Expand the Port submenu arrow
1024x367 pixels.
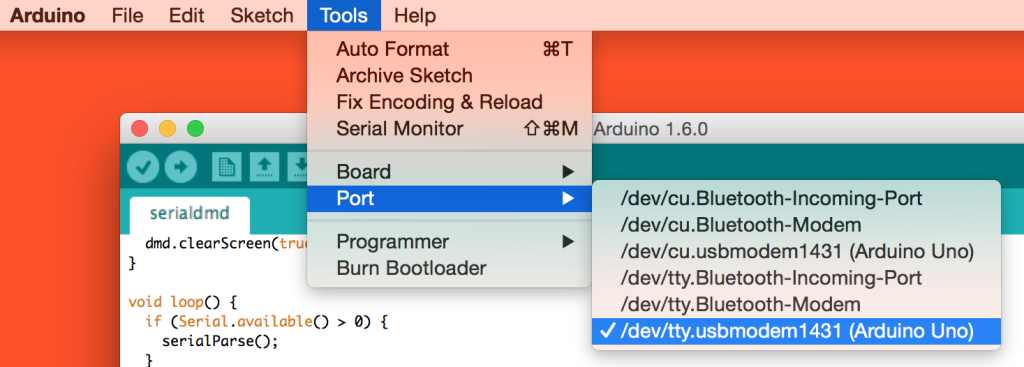coord(568,199)
